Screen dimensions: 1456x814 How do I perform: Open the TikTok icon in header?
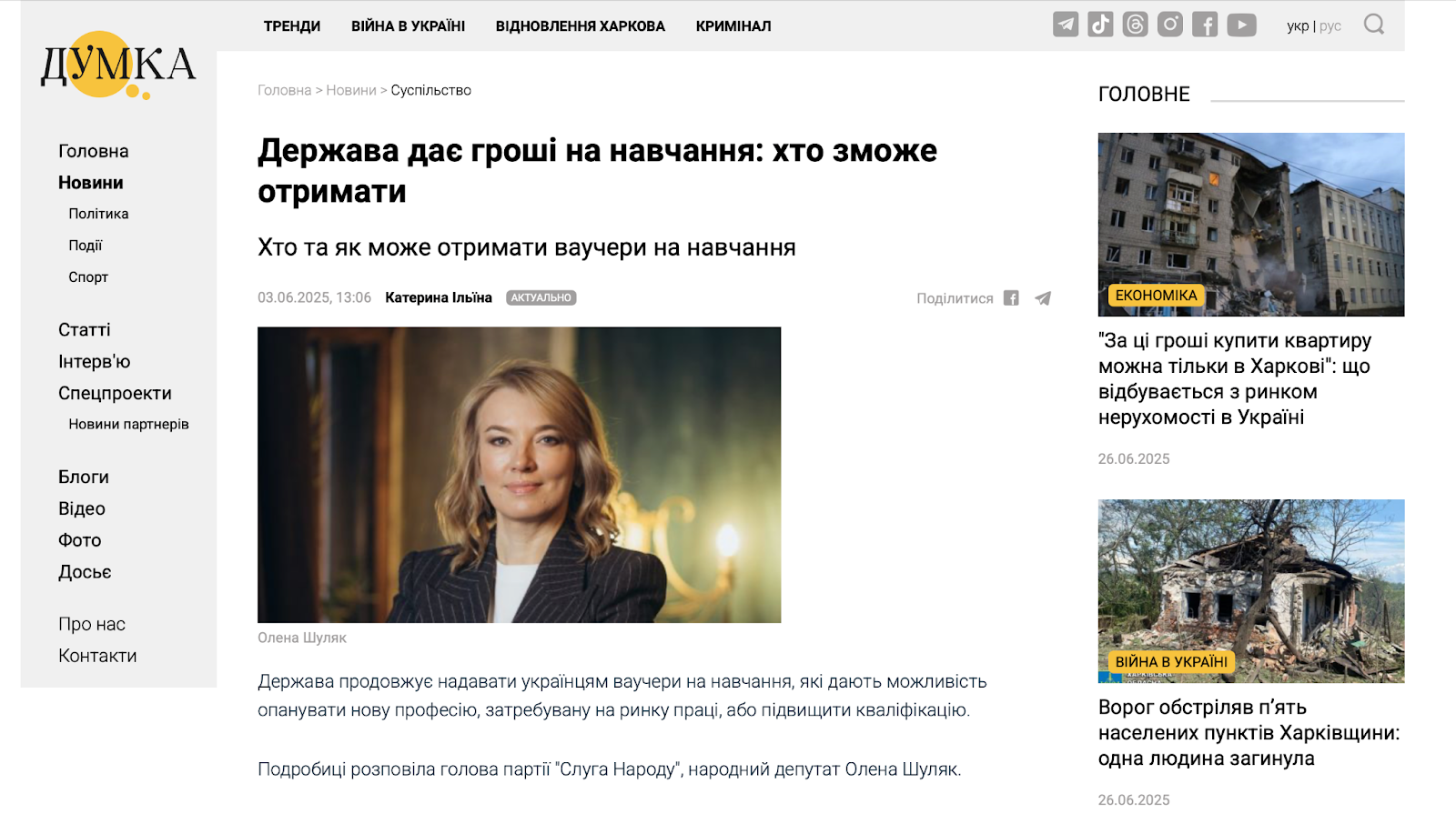(1100, 25)
